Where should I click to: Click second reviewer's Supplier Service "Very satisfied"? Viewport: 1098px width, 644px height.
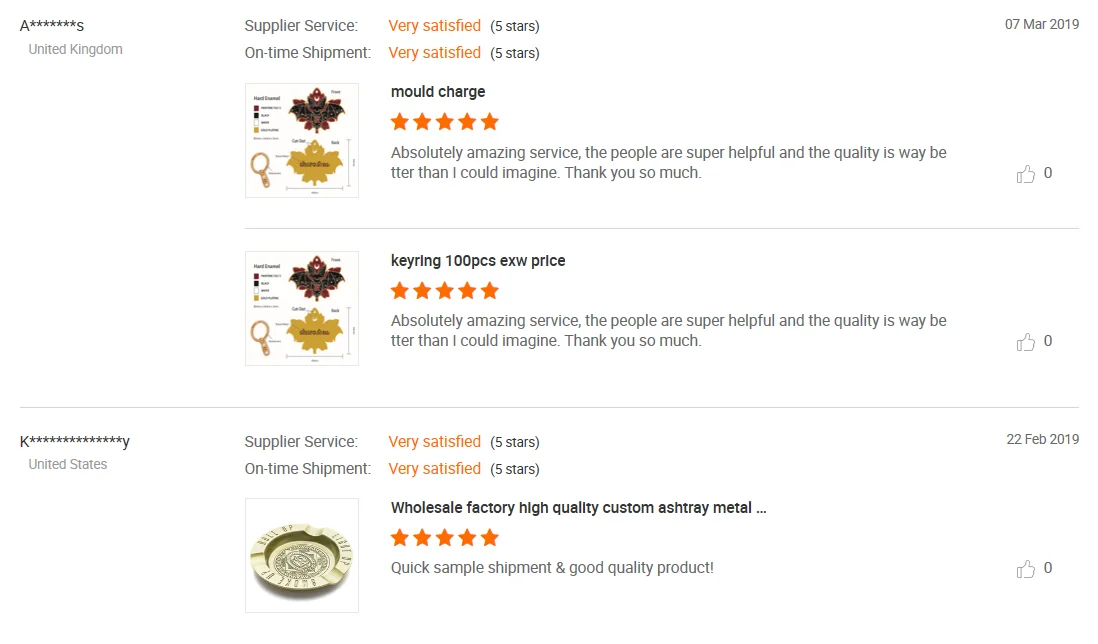[x=434, y=442]
